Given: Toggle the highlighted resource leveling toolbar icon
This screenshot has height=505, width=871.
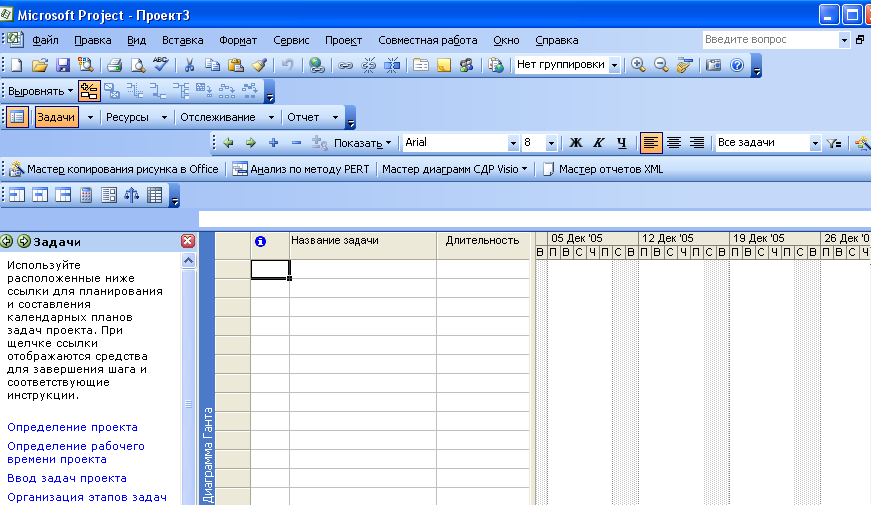Looking at the screenshot, I should [x=89, y=91].
